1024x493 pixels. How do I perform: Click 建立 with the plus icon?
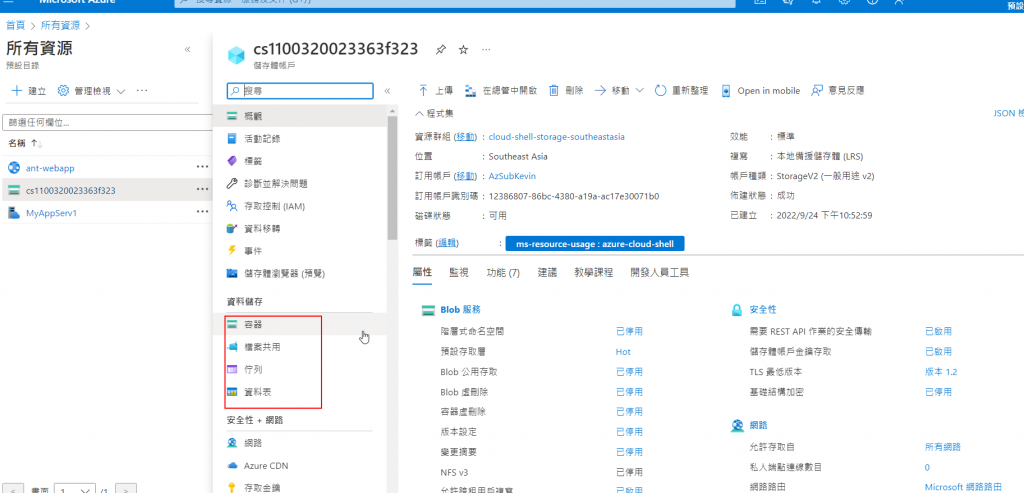(x=29, y=91)
